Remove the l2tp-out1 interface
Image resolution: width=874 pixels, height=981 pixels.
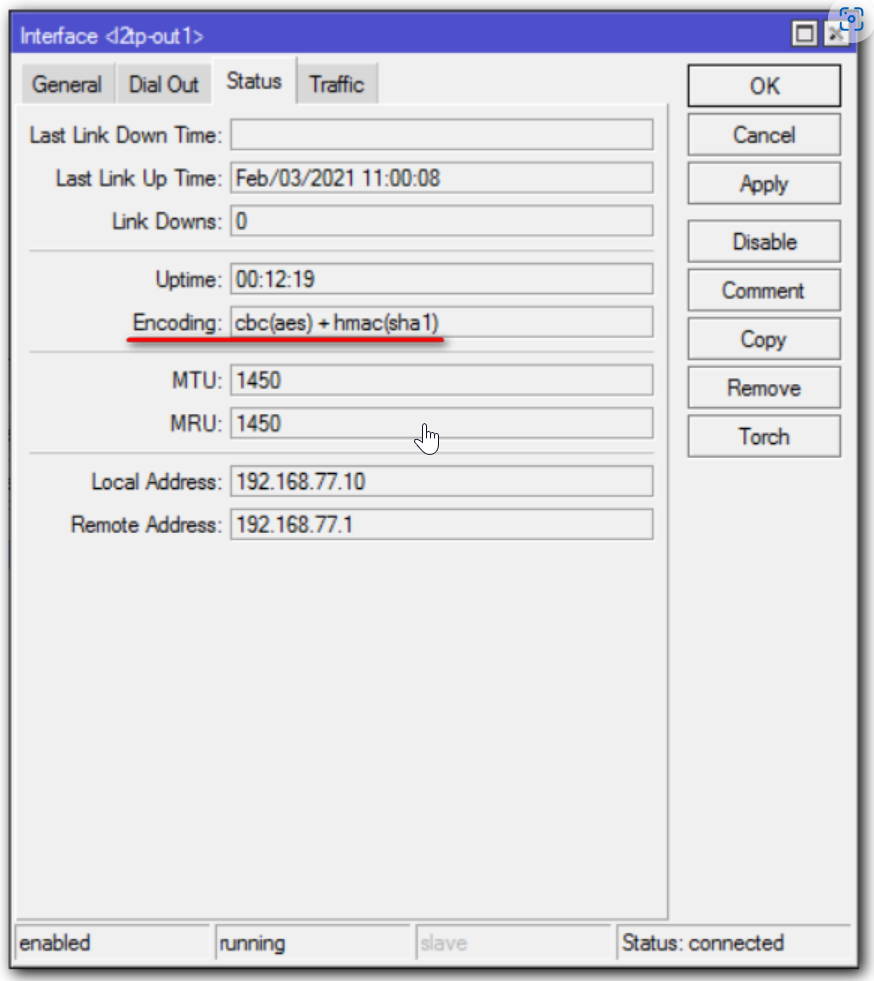coord(764,388)
